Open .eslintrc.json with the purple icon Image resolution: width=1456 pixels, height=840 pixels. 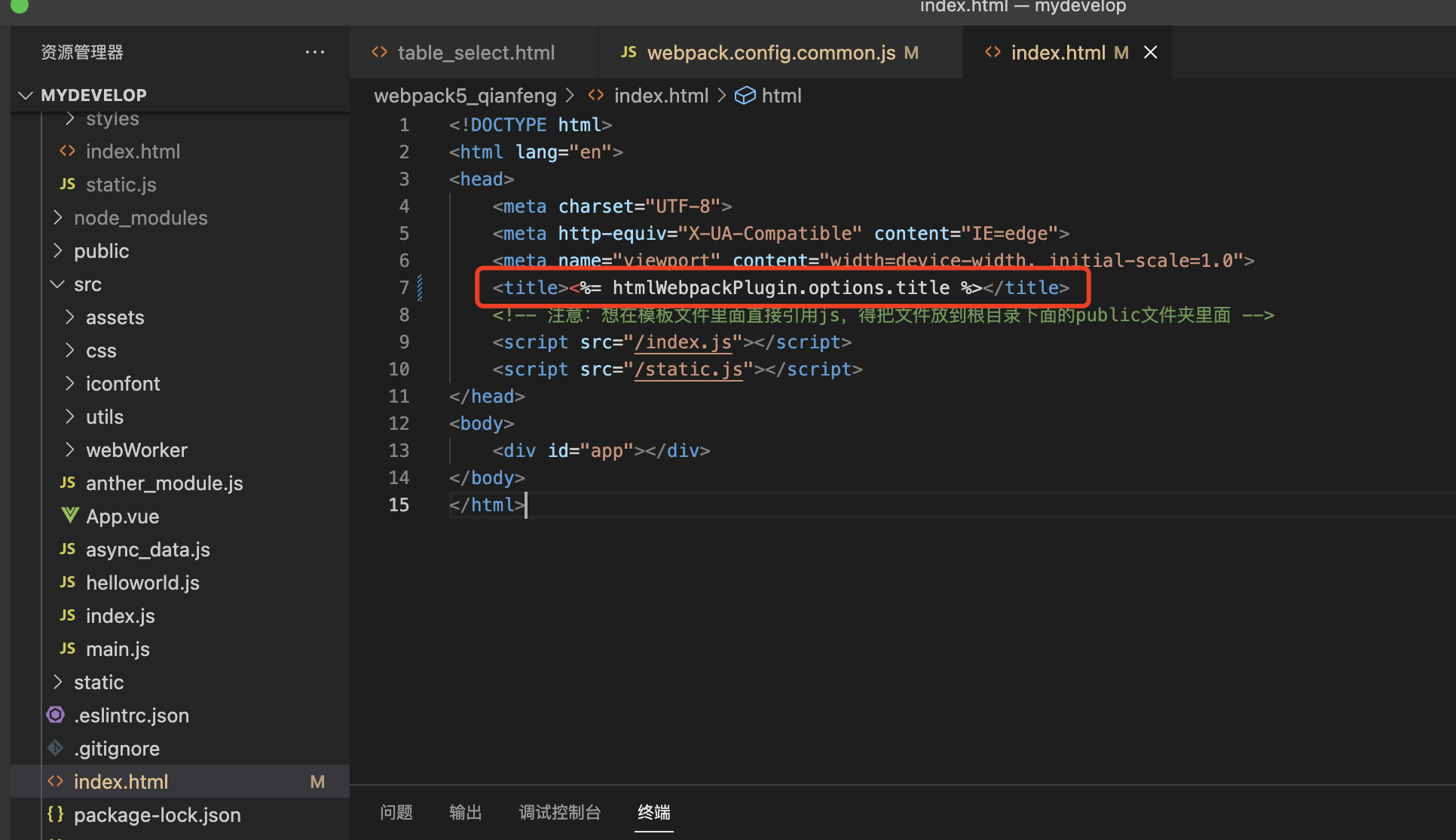[x=131, y=716]
